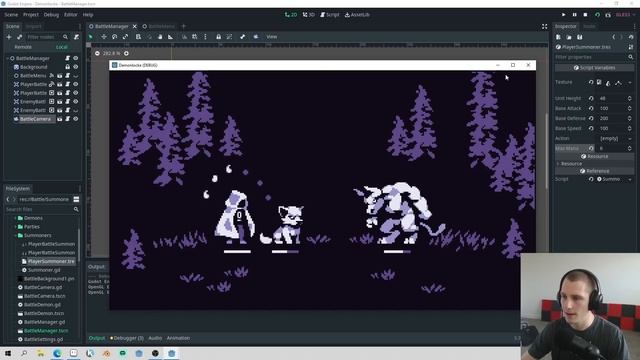
Task: Choose the Ruler mode tool
Action: 171,37
